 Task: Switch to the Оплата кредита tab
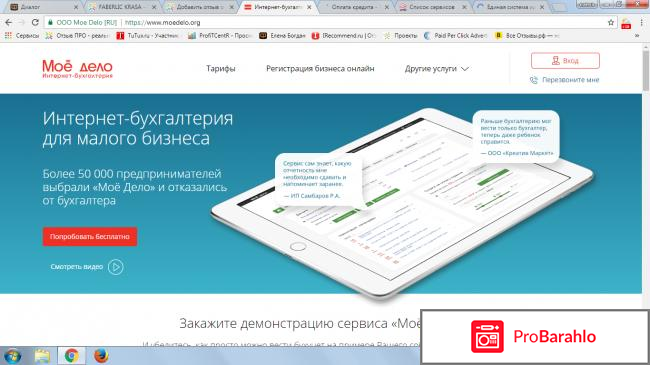tap(354, 7)
